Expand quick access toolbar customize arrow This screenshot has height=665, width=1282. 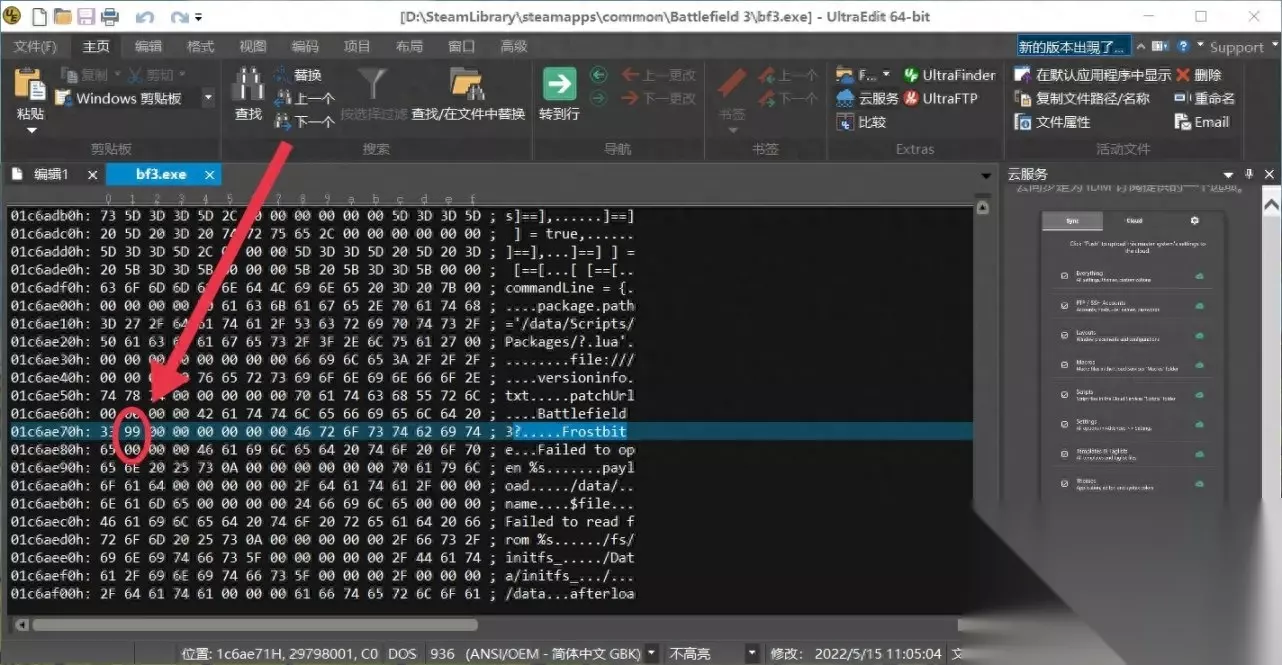point(199,18)
